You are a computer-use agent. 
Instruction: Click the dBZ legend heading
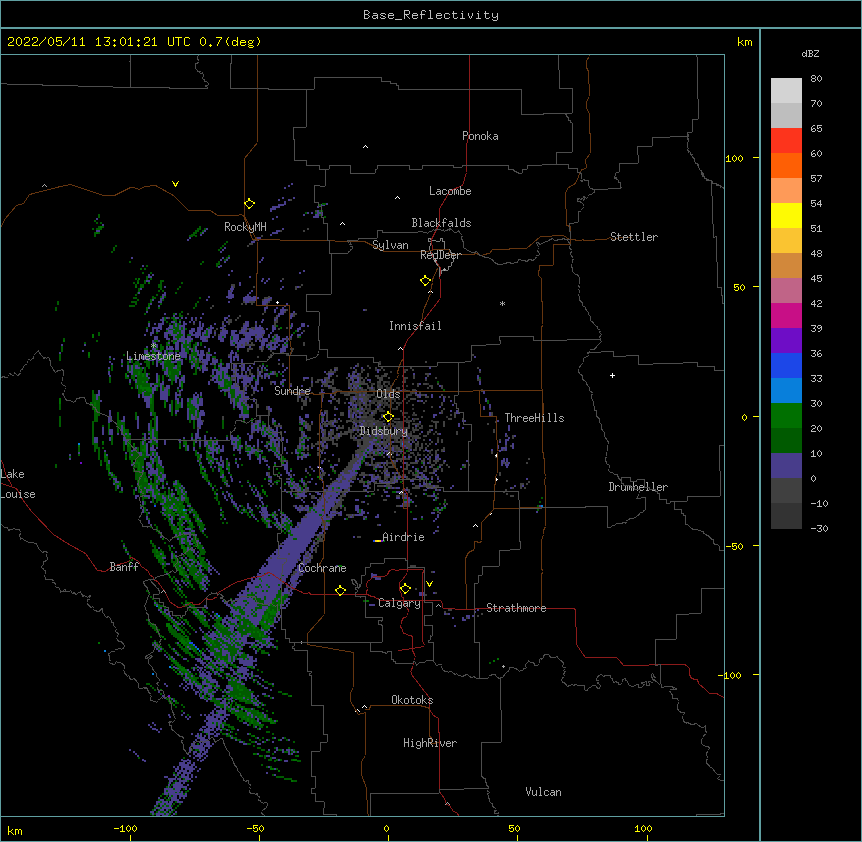tap(810, 53)
